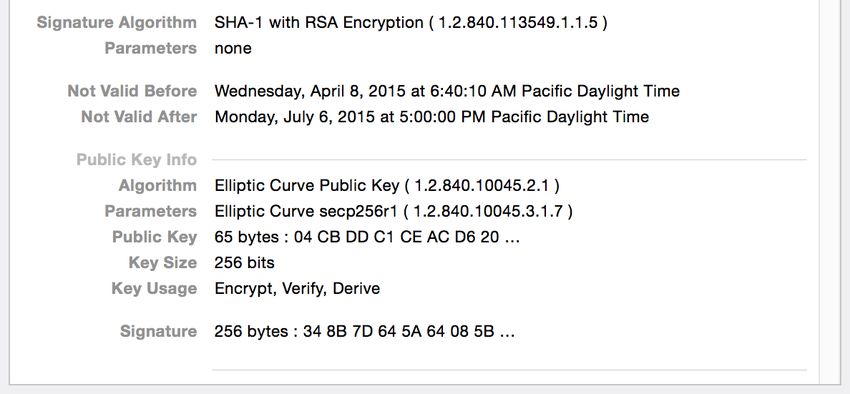Expand the 65 bytes public key data
Viewport: 850px width, 394px height.
click(x=367, y=237)
